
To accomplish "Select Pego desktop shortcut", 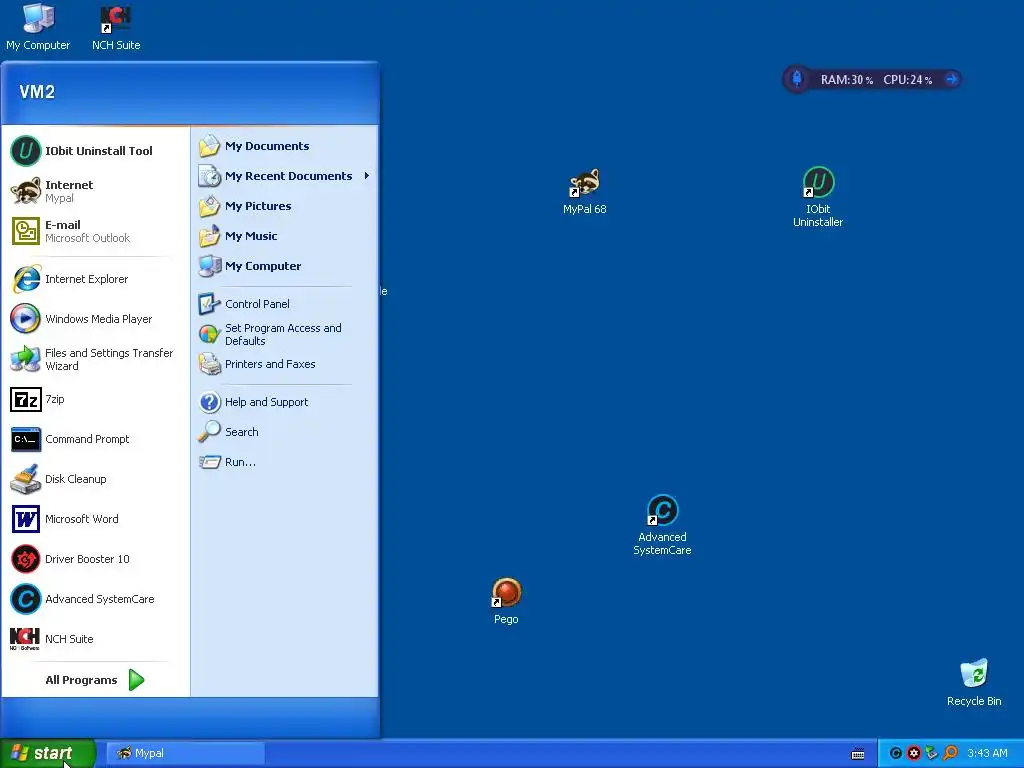I will tap(506, 601).
